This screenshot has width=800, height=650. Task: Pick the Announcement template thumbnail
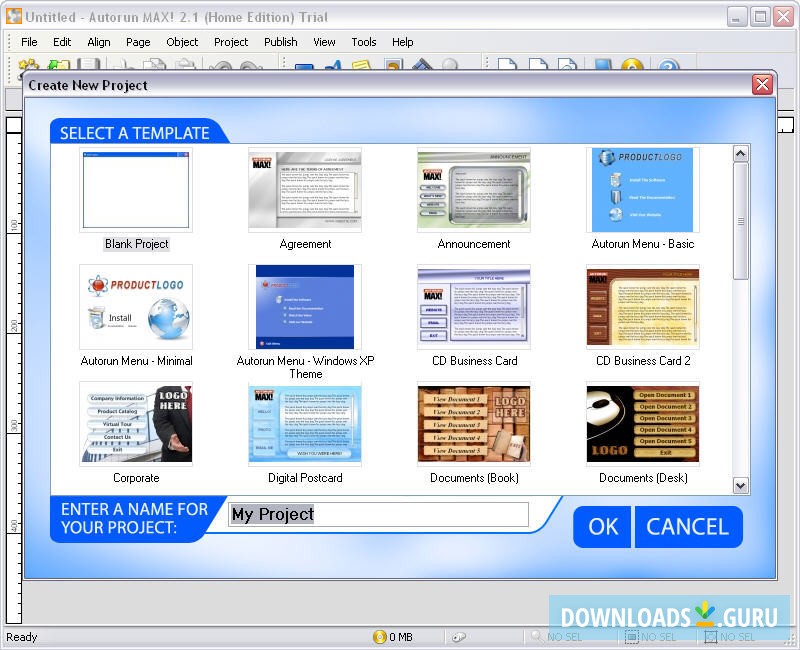pos(474,190)
